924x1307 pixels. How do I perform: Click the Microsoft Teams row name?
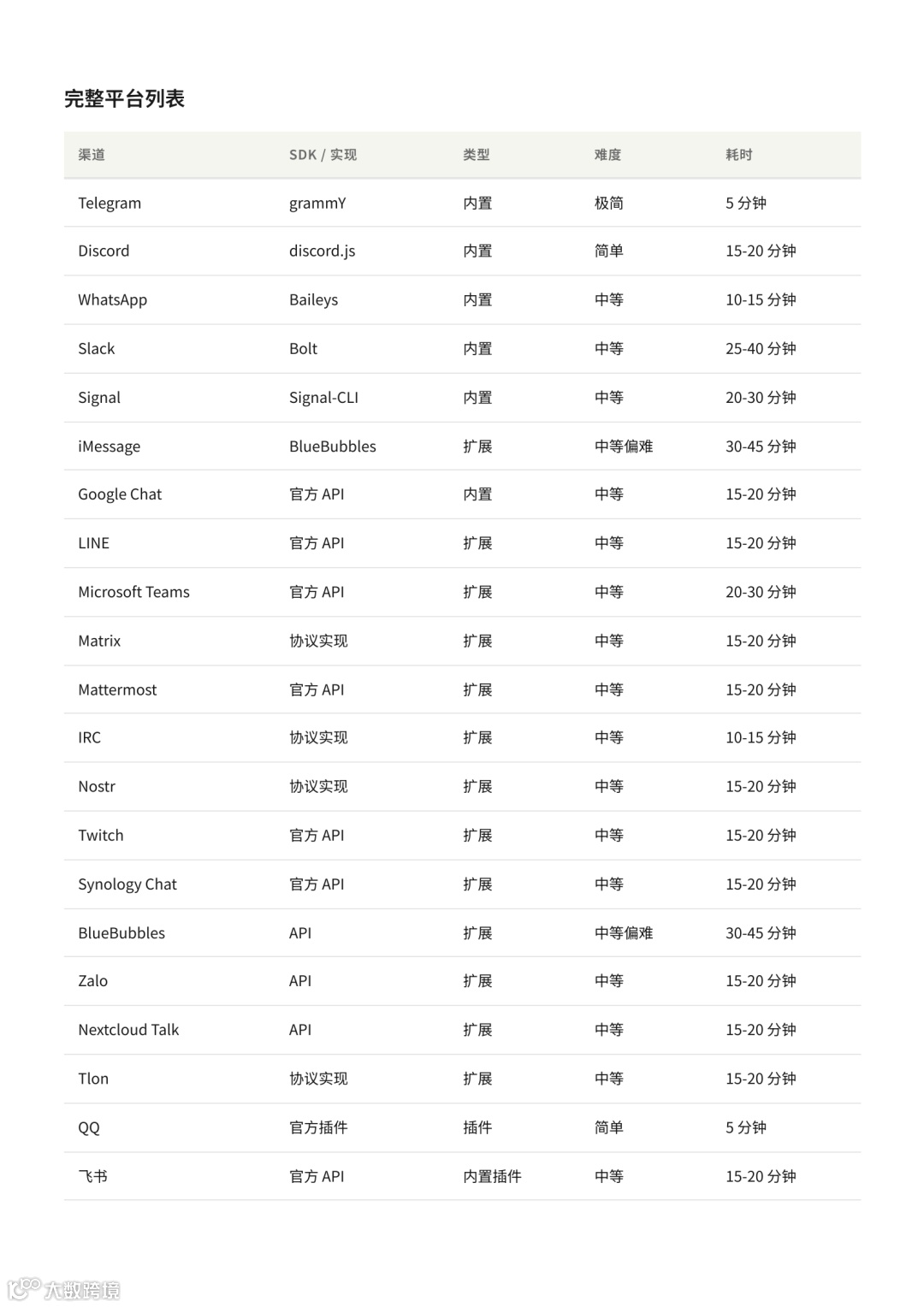coord(133,592)
